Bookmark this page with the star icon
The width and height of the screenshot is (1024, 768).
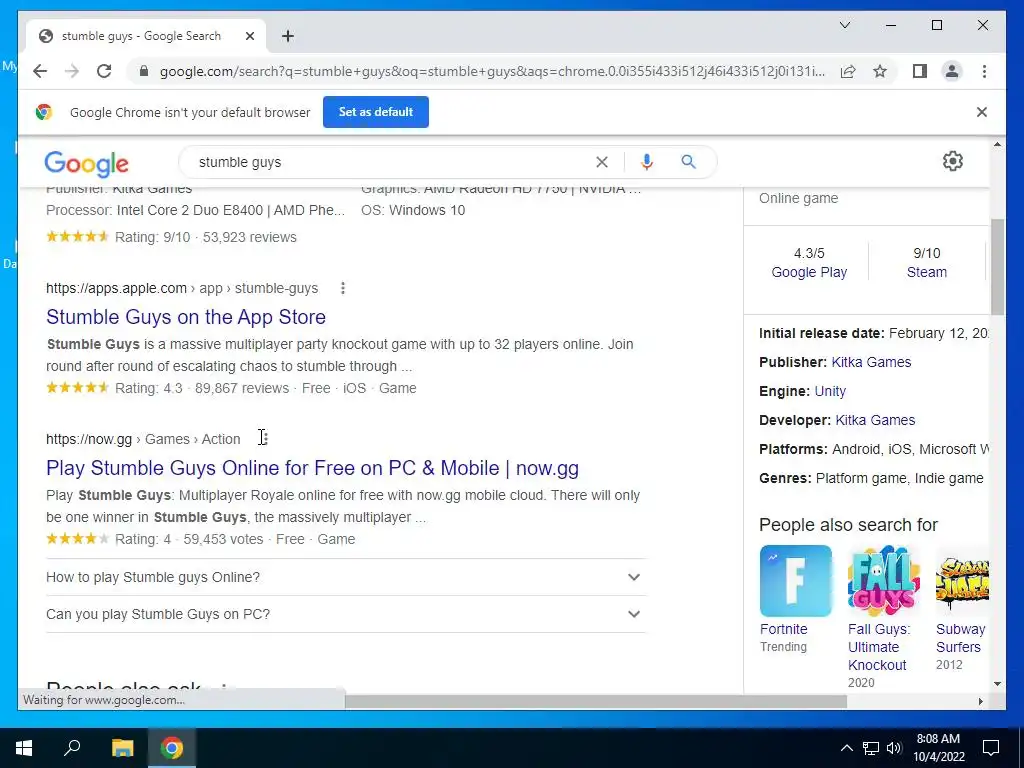pyautogui.click(x=880, y=71)
